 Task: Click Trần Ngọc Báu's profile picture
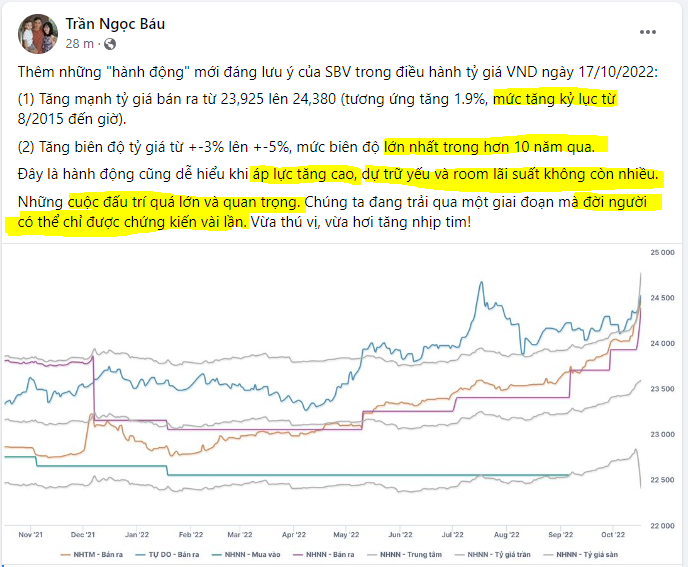click(x=38, y=34)
